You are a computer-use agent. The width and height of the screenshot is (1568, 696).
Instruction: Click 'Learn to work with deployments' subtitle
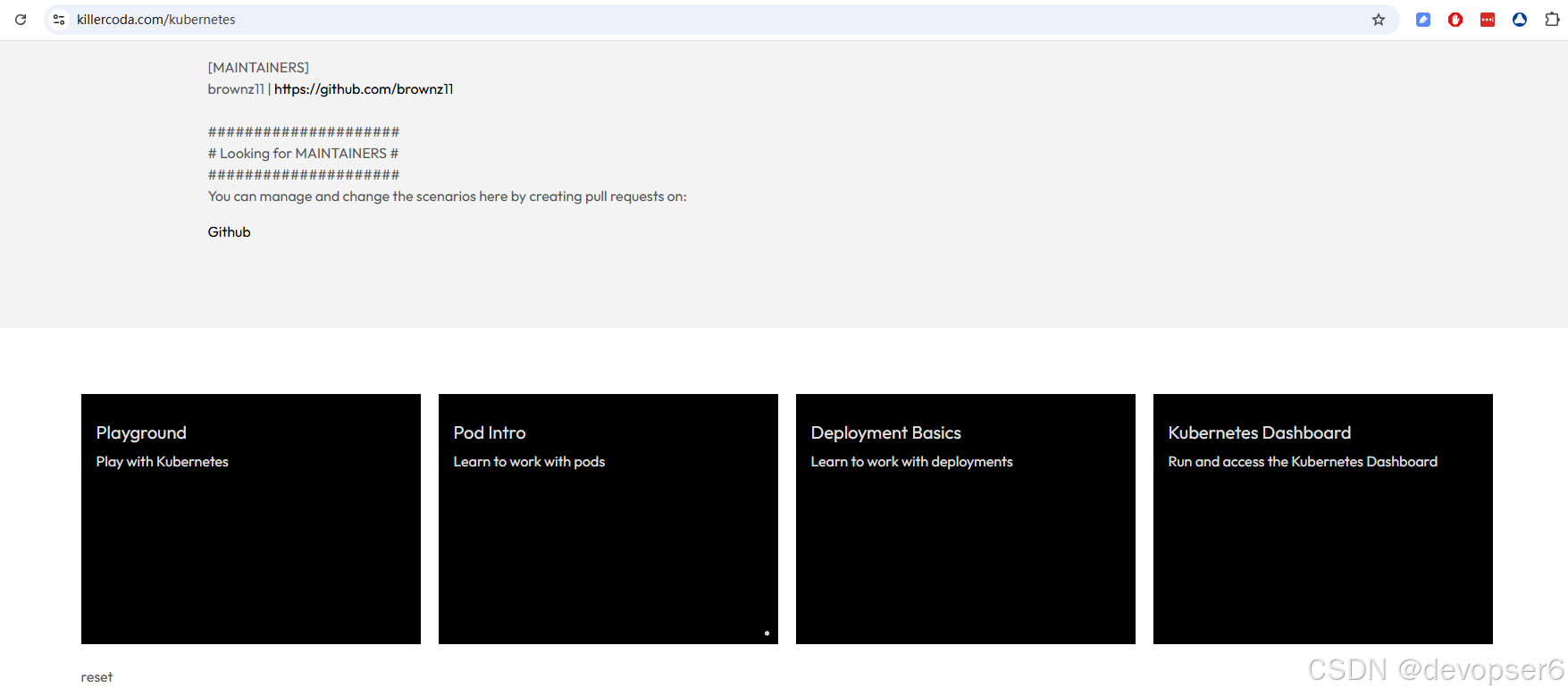pyautogui.click(x=911, y=462)
